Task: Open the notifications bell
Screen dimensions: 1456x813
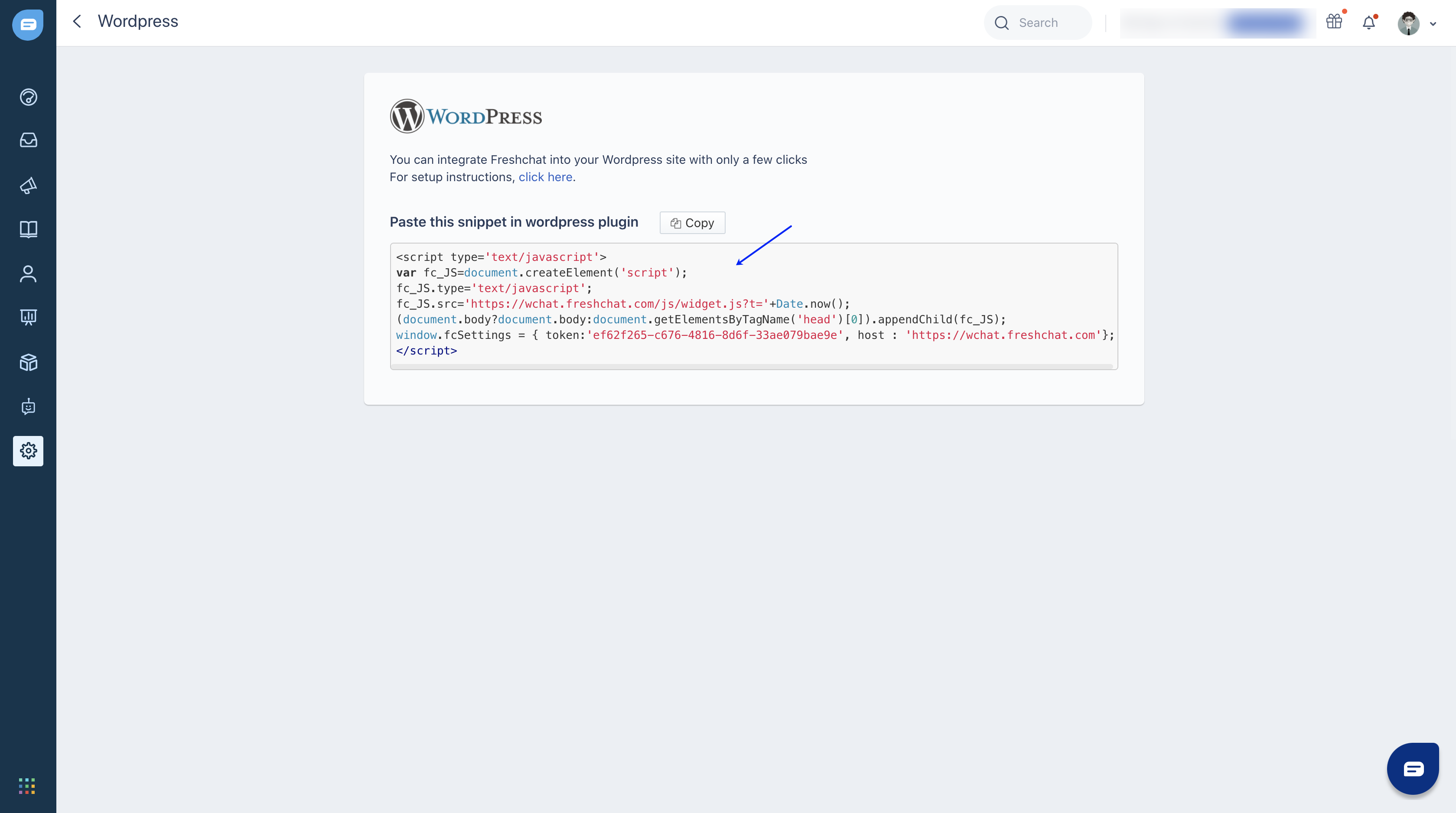Action: [x=1368, y=23]
